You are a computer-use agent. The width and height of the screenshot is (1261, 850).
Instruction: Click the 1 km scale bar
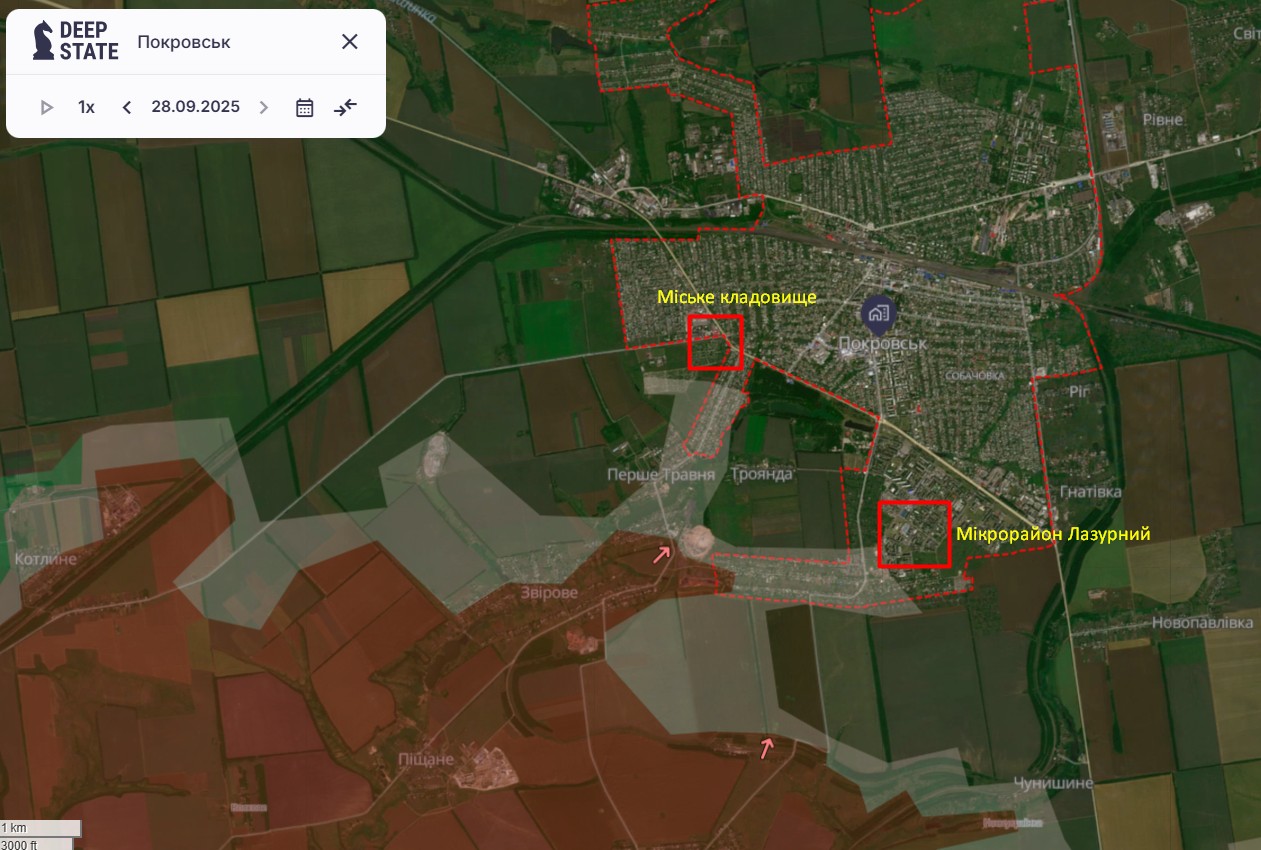click(40, 828)
